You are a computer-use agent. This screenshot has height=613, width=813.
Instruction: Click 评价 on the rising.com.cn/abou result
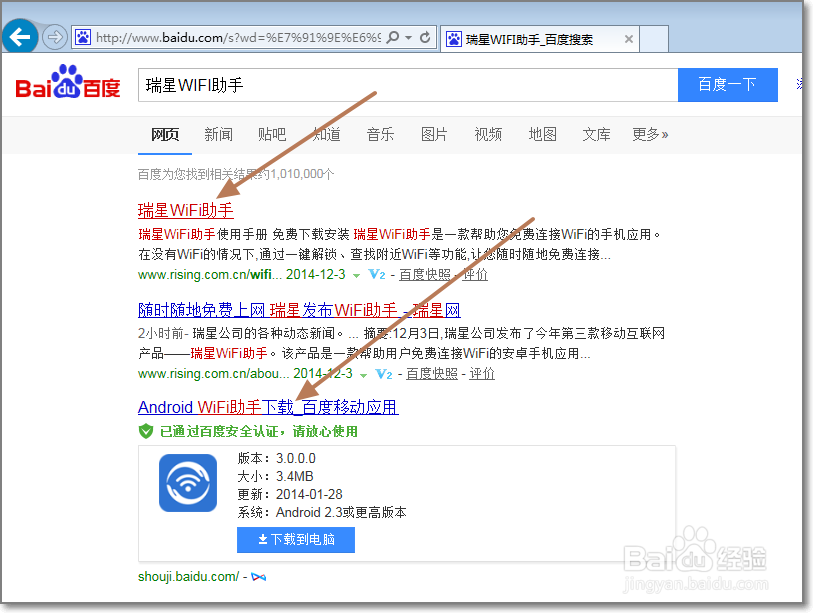[482, 373]
